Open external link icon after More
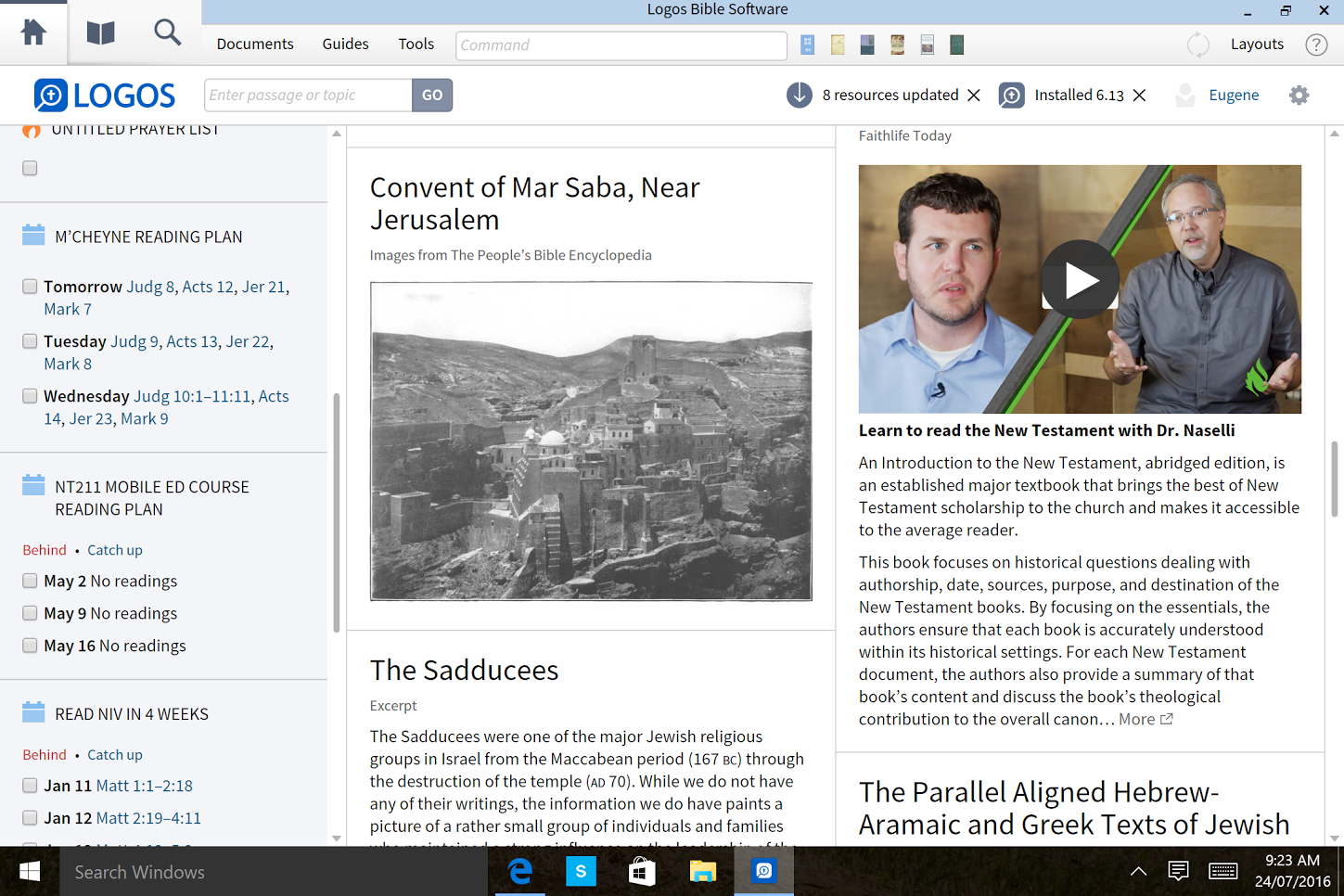 tap(1167, 719)
